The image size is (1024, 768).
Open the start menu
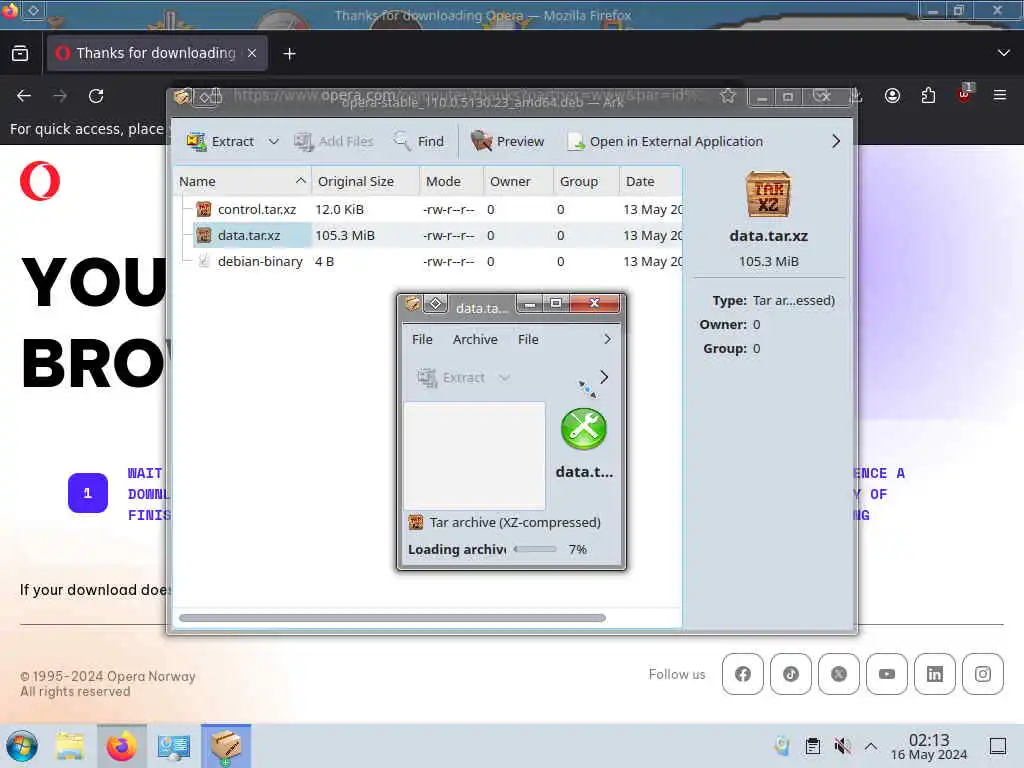[x=22, y=746]
